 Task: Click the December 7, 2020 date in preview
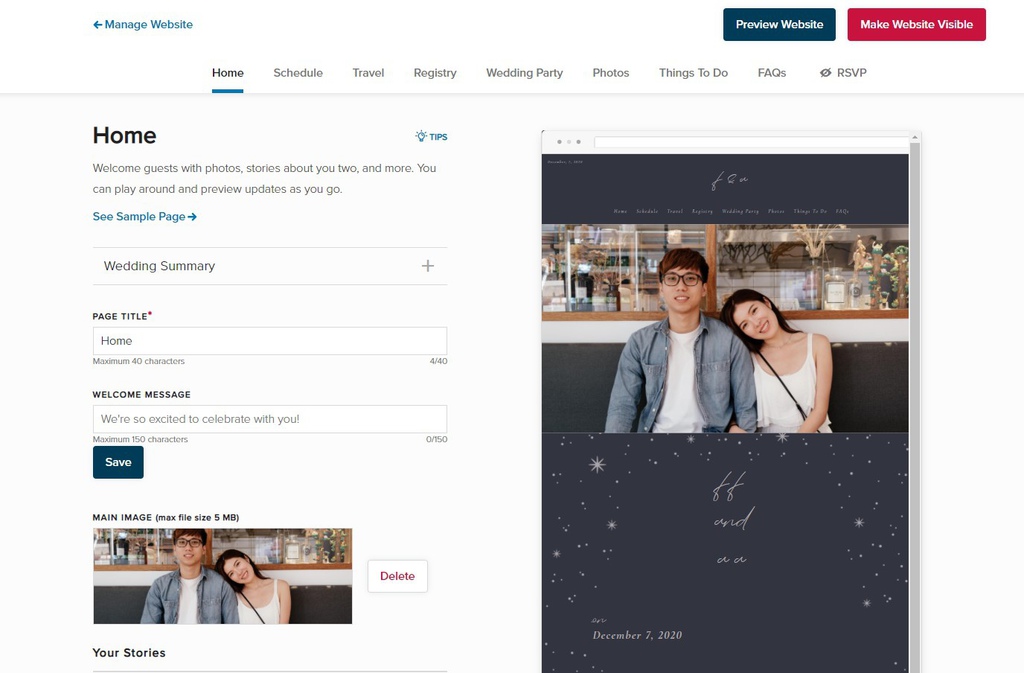pyautogui.click(x=637, y=635)
